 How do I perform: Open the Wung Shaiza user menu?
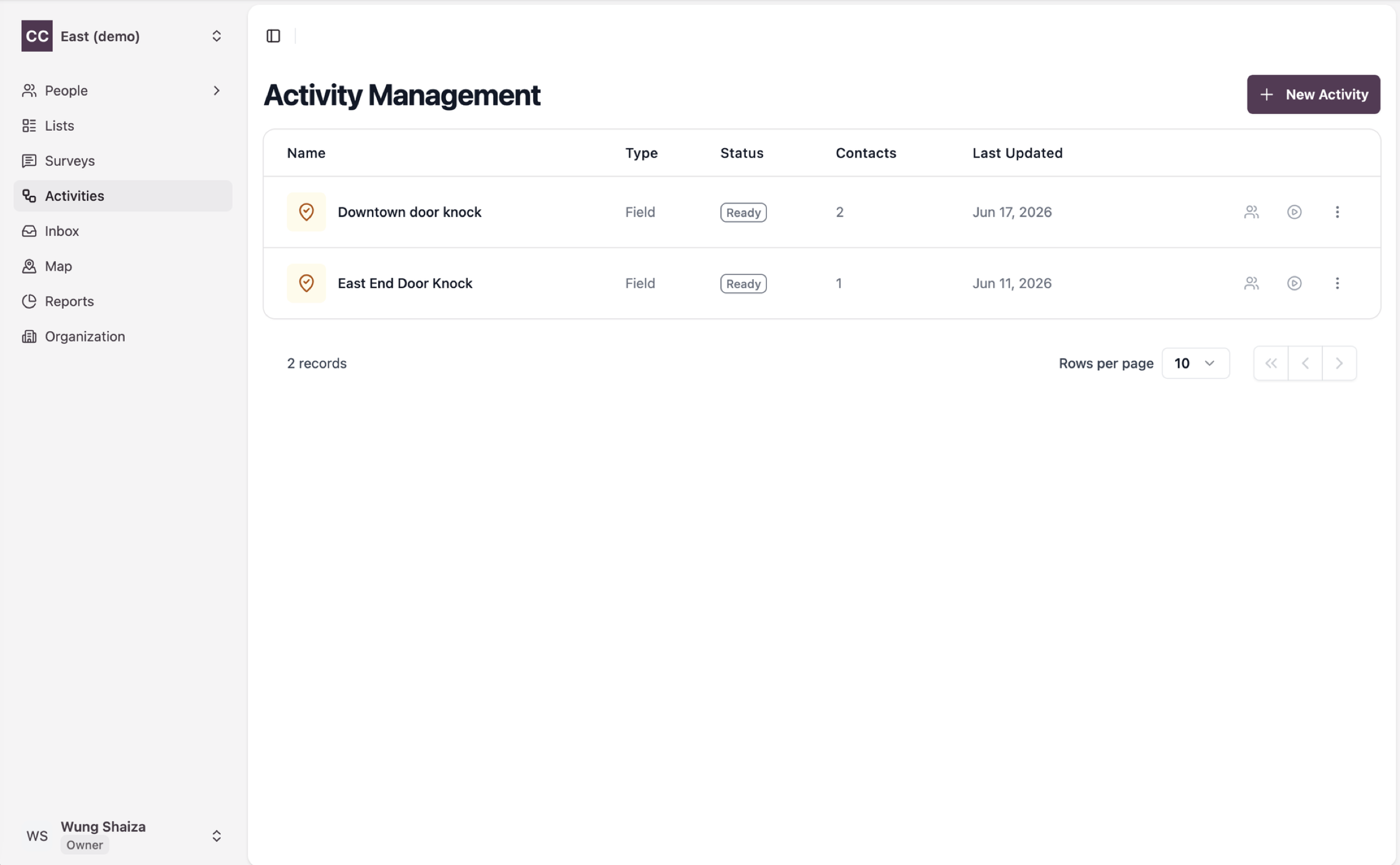123,836
